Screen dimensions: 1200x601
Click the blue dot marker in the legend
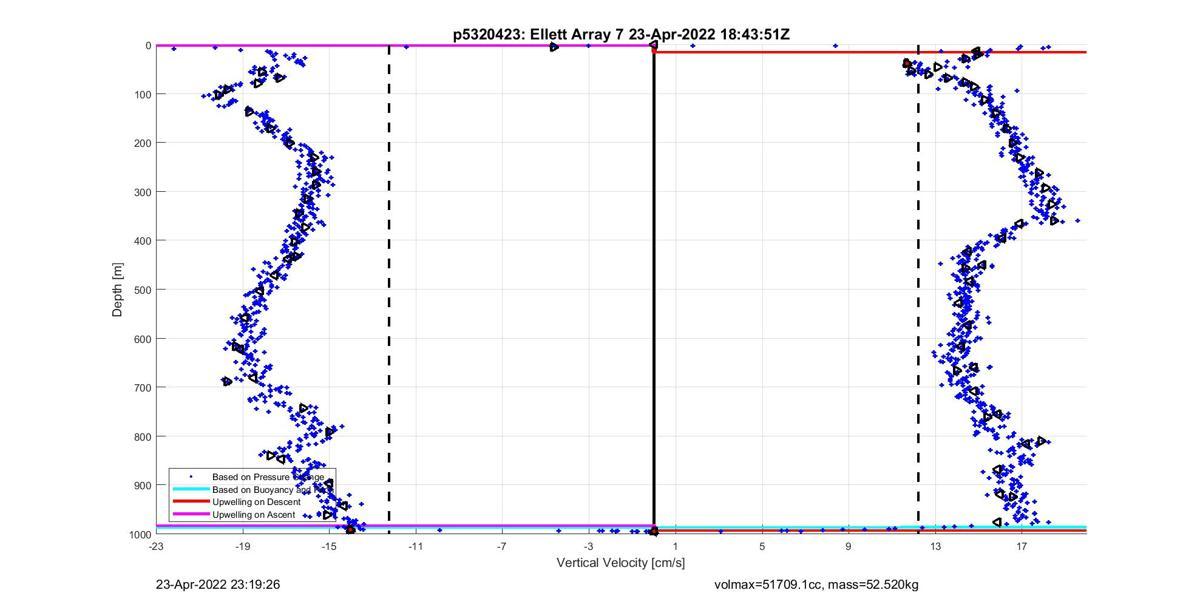[190, 478]
